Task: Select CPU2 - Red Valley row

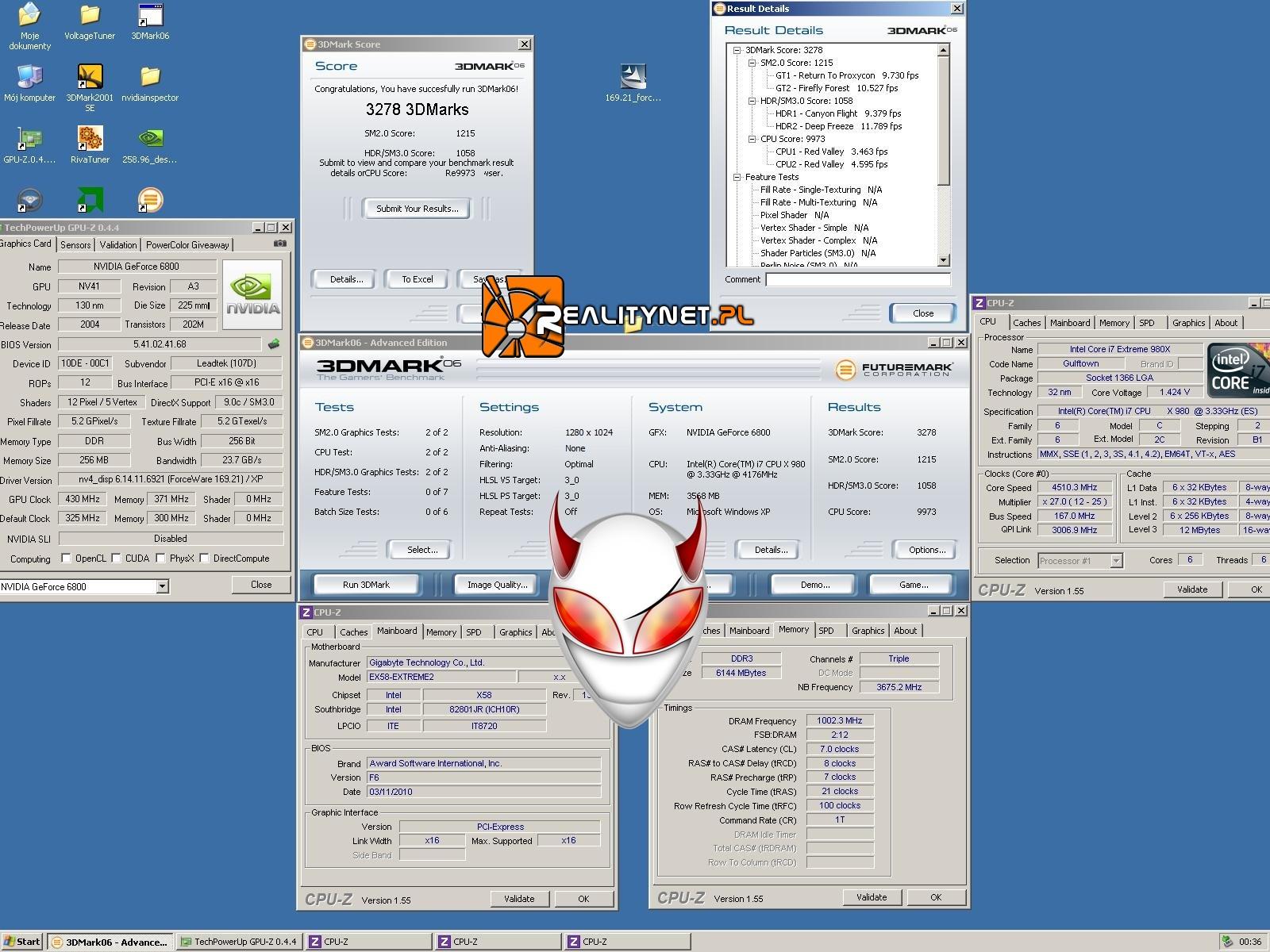Action: (x=831, y=164)
